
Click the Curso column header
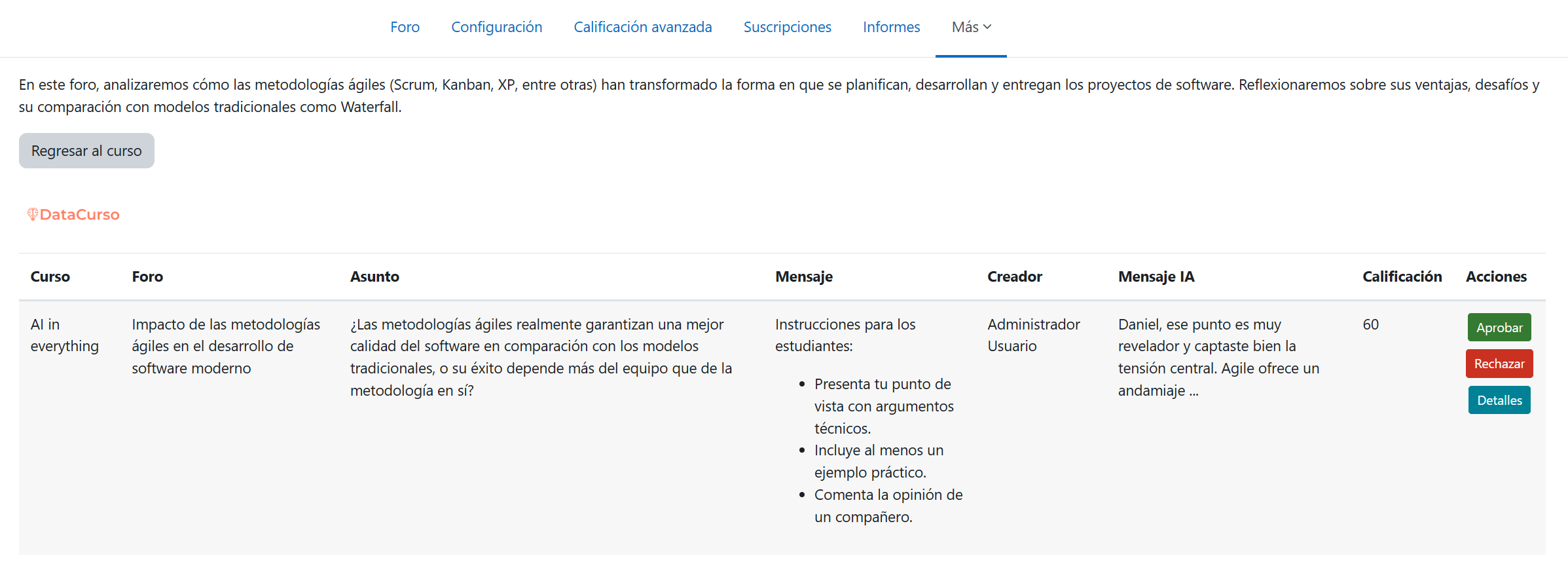click(x=50, y=276)
